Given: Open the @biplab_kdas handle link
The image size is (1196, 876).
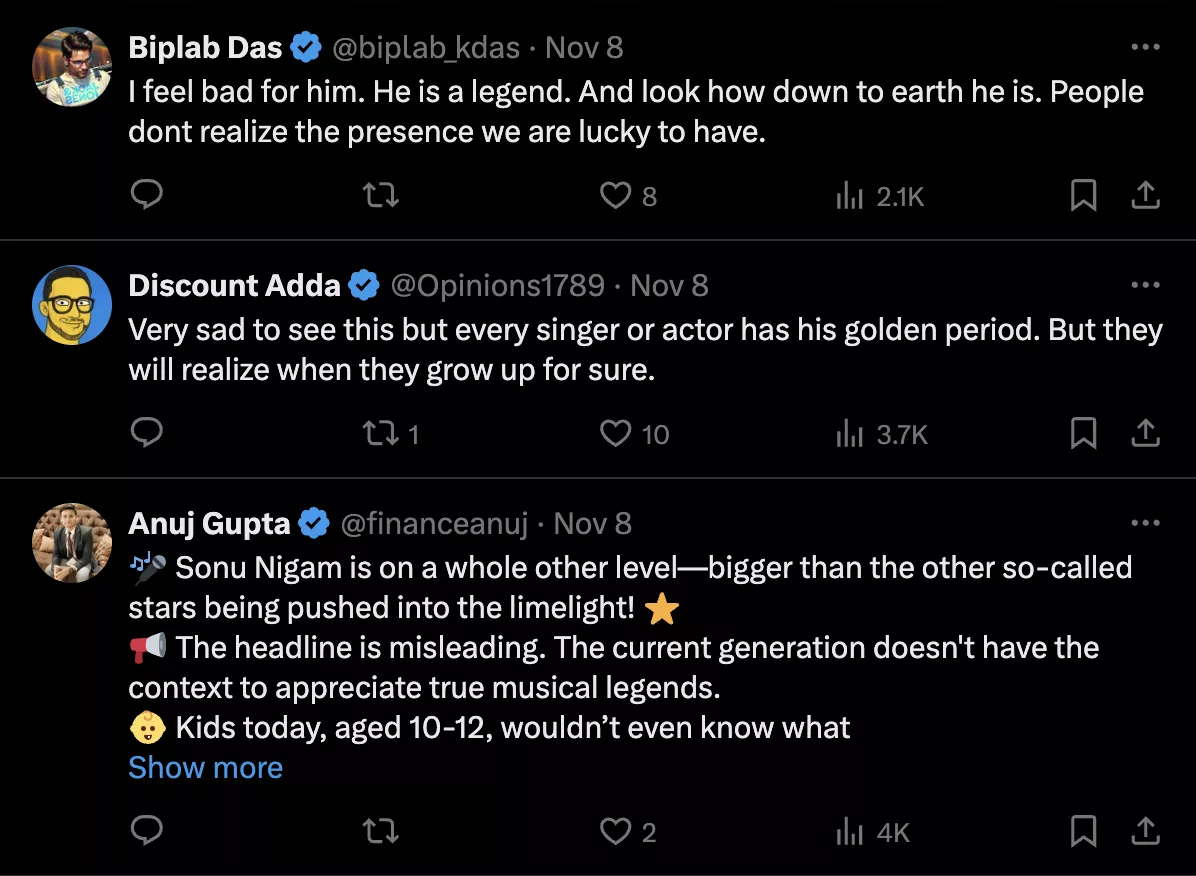Looking at the screenshot, I should click(x=425, y=47).
